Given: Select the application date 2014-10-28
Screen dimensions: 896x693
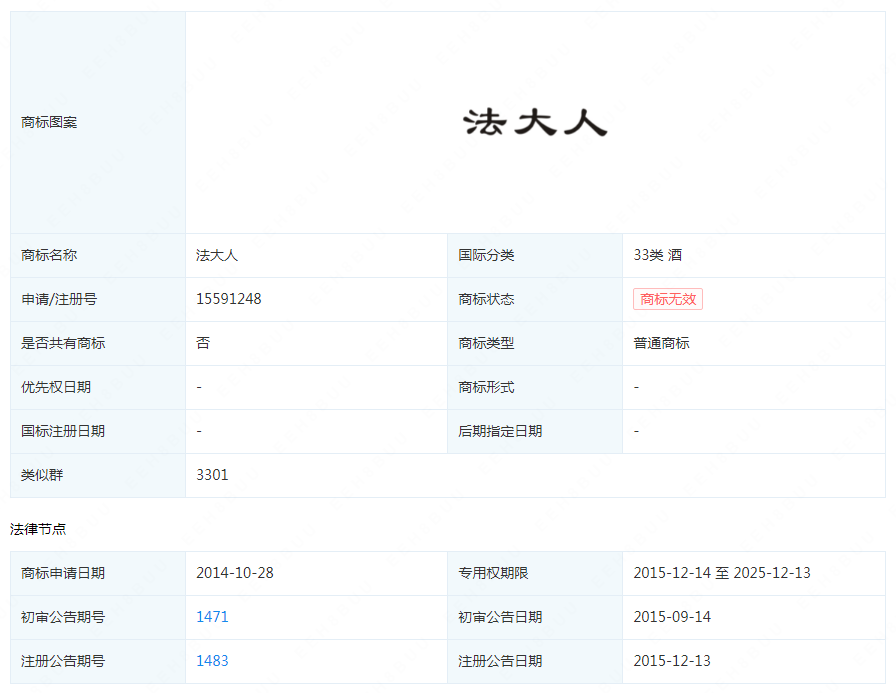Looking at the screenshot, I should (235, 573).
